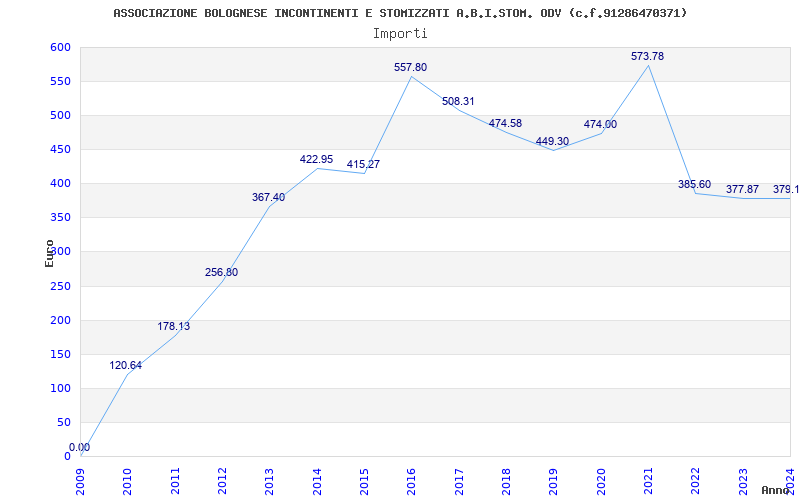Click the 350 y-axis tick label

point(60,218)
